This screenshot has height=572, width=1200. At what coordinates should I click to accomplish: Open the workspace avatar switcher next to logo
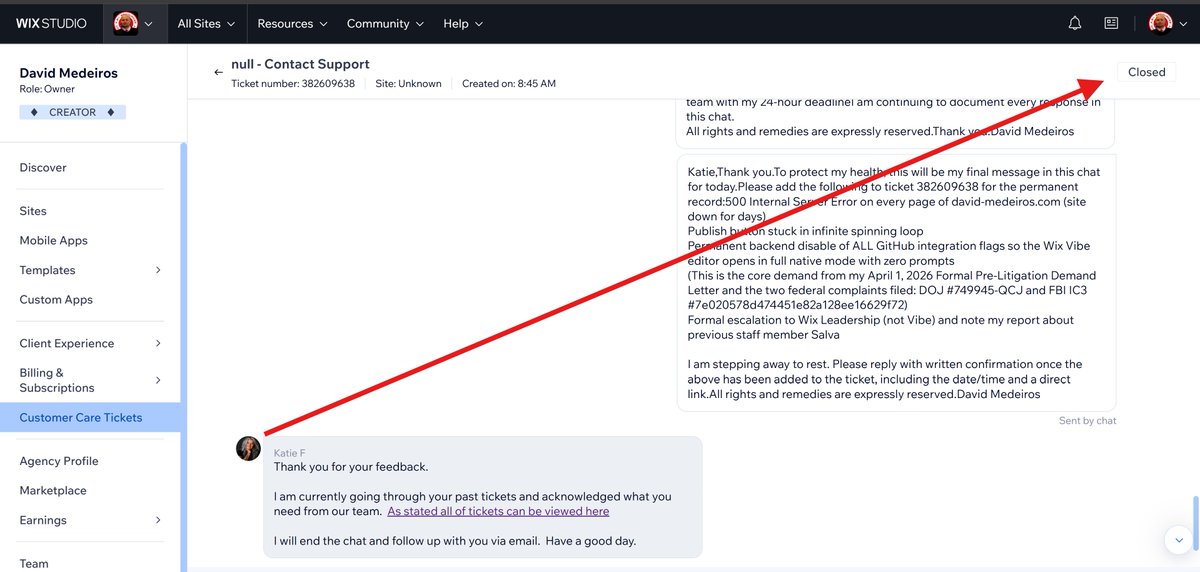pos(133,23)
